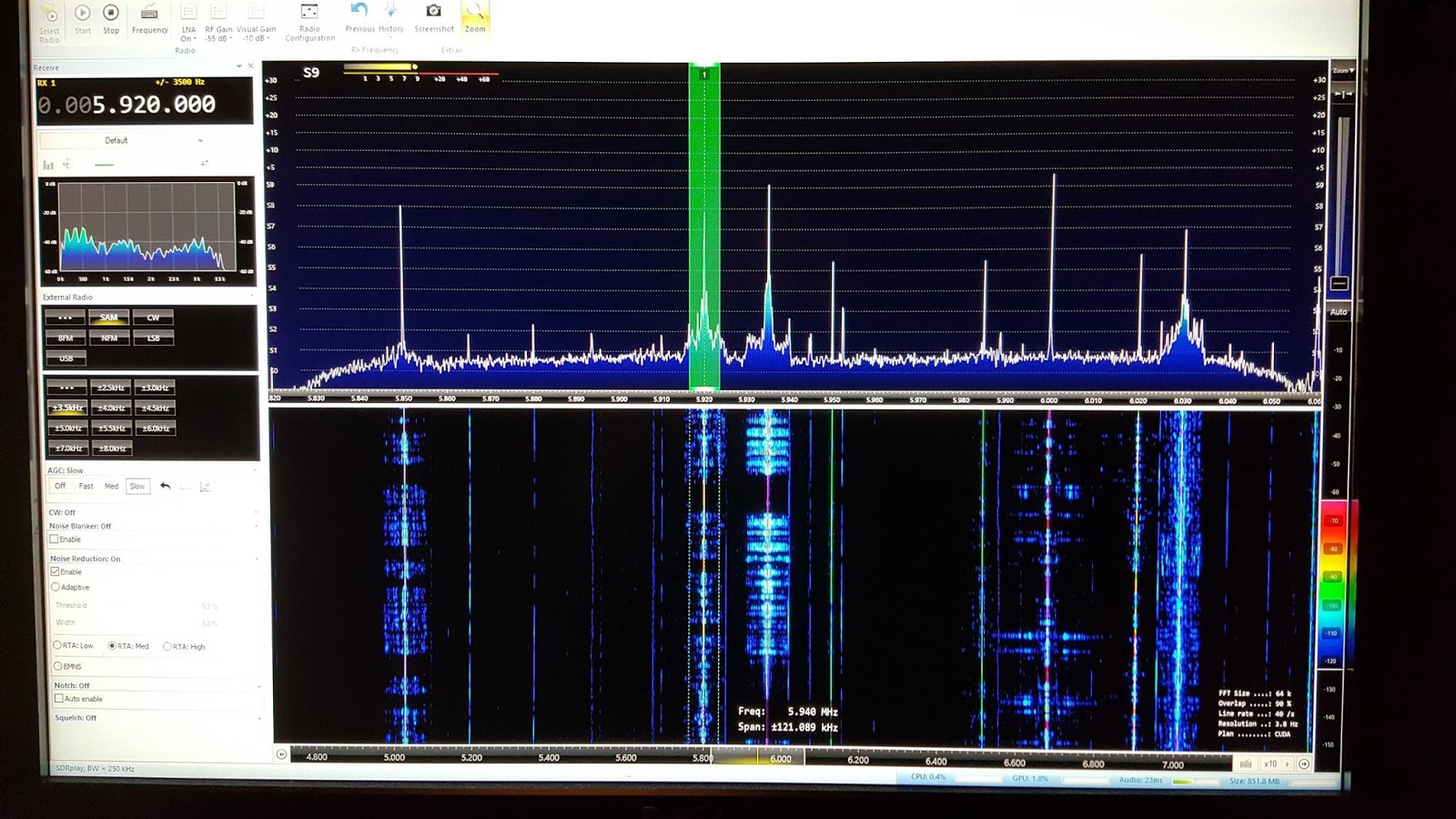This screenshot has height=819, width=1456.
Task: Close the Receive panel
Action: (x=251, y=66)
